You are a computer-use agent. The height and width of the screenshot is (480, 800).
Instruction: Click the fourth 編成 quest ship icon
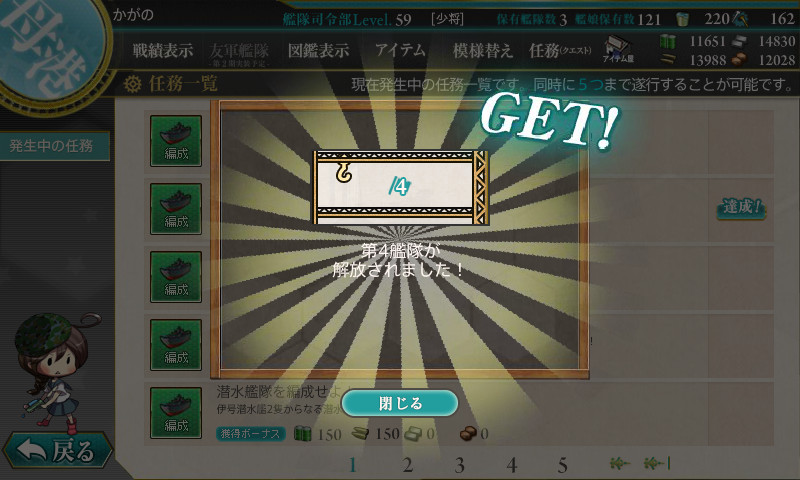coord(176,345)
